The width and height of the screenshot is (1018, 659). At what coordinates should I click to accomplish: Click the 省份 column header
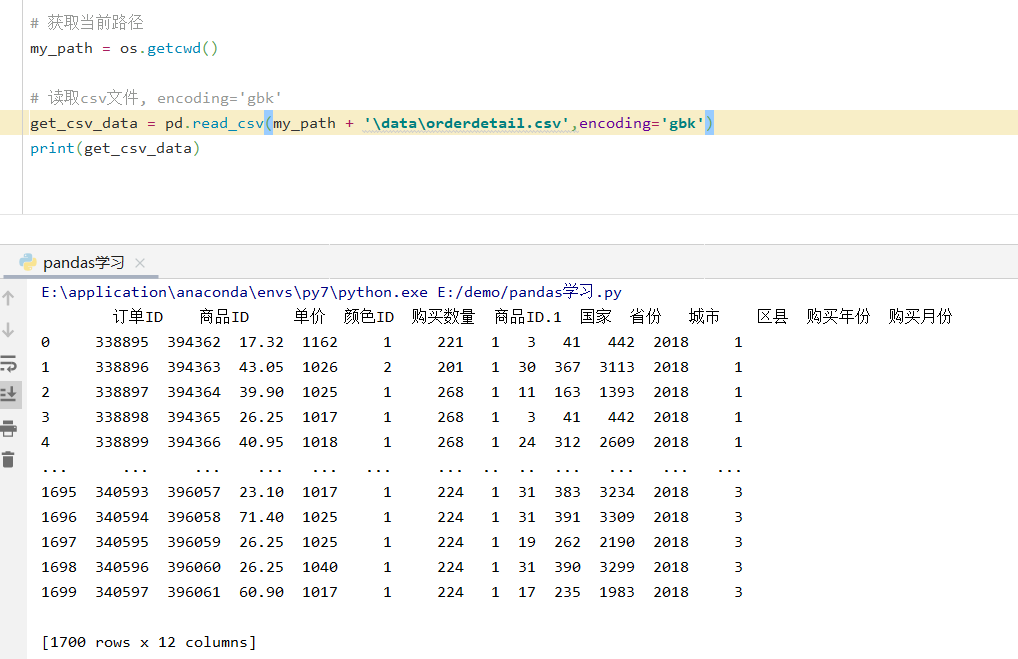coord(646,317)
